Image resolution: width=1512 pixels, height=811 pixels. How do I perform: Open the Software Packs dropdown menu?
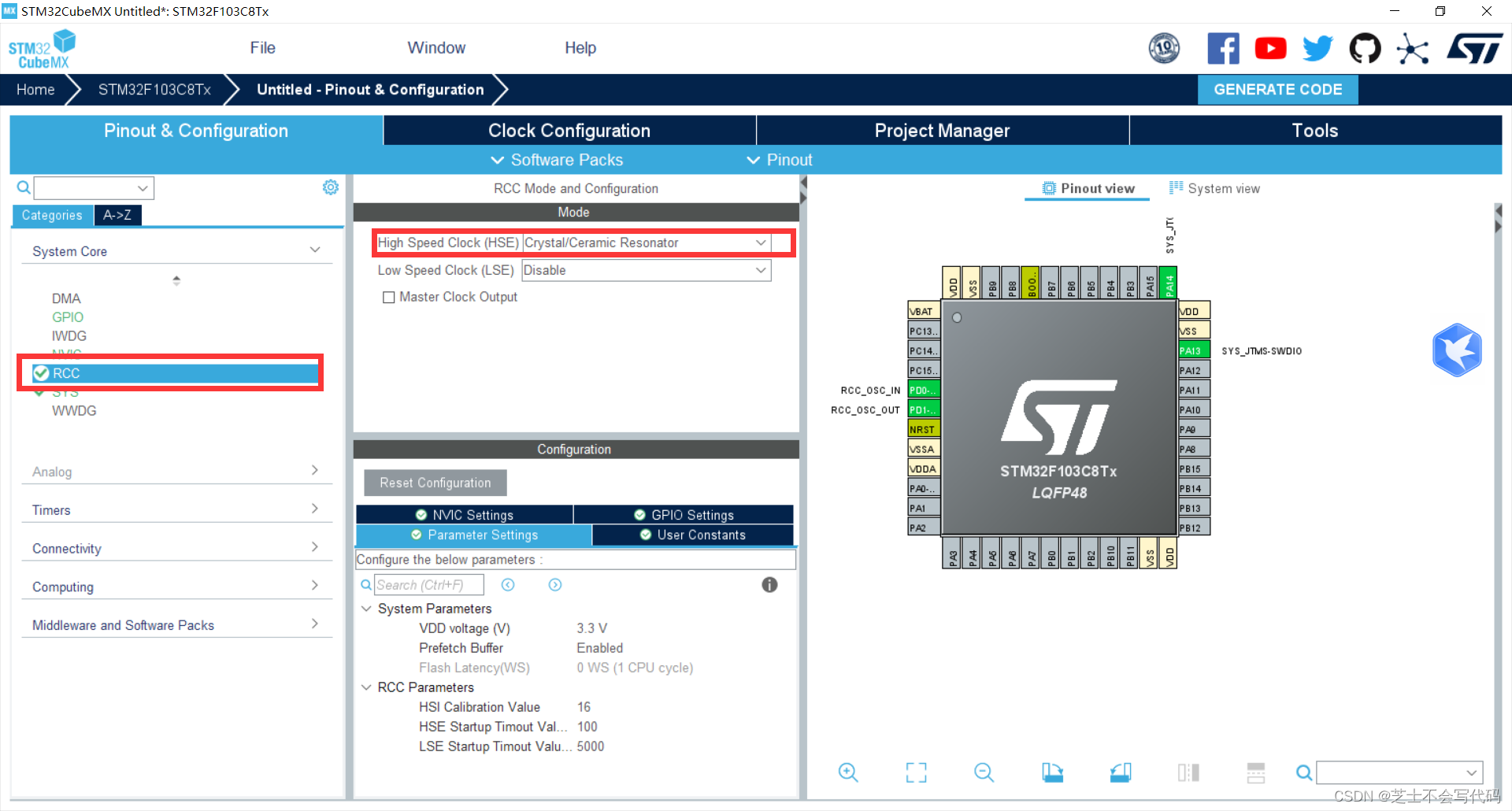click(x=557, y=160)
